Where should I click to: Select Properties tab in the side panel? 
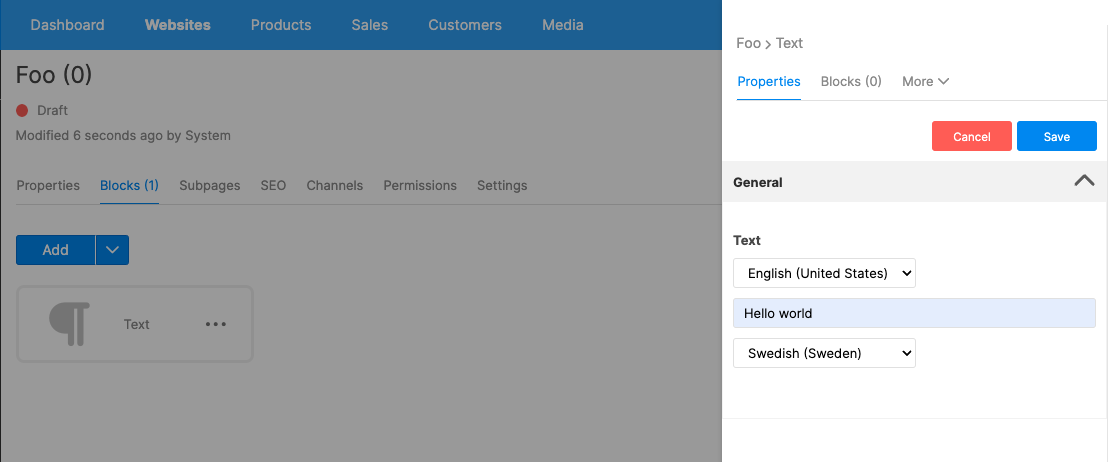769,81
